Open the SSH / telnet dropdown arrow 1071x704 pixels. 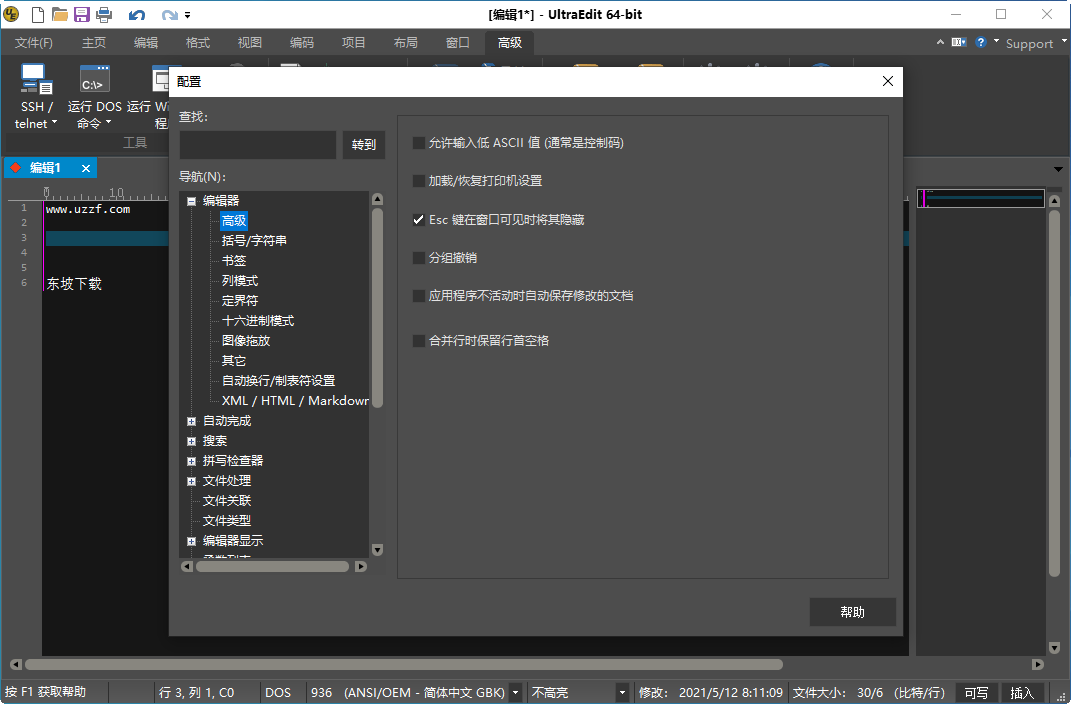pos(55,123)
